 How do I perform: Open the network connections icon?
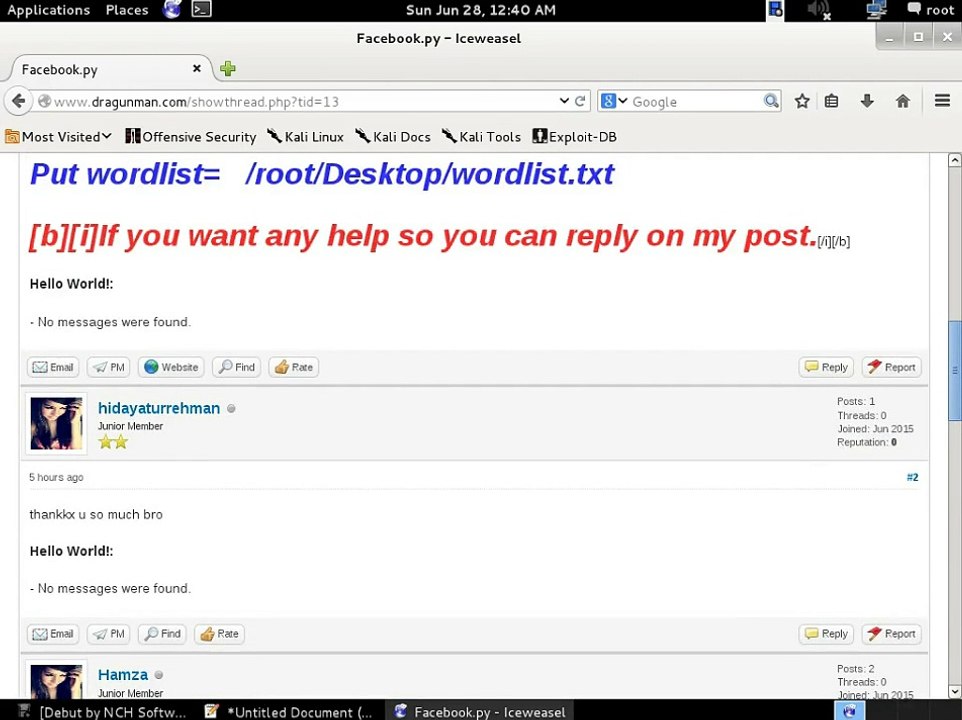tap(876, 9)
